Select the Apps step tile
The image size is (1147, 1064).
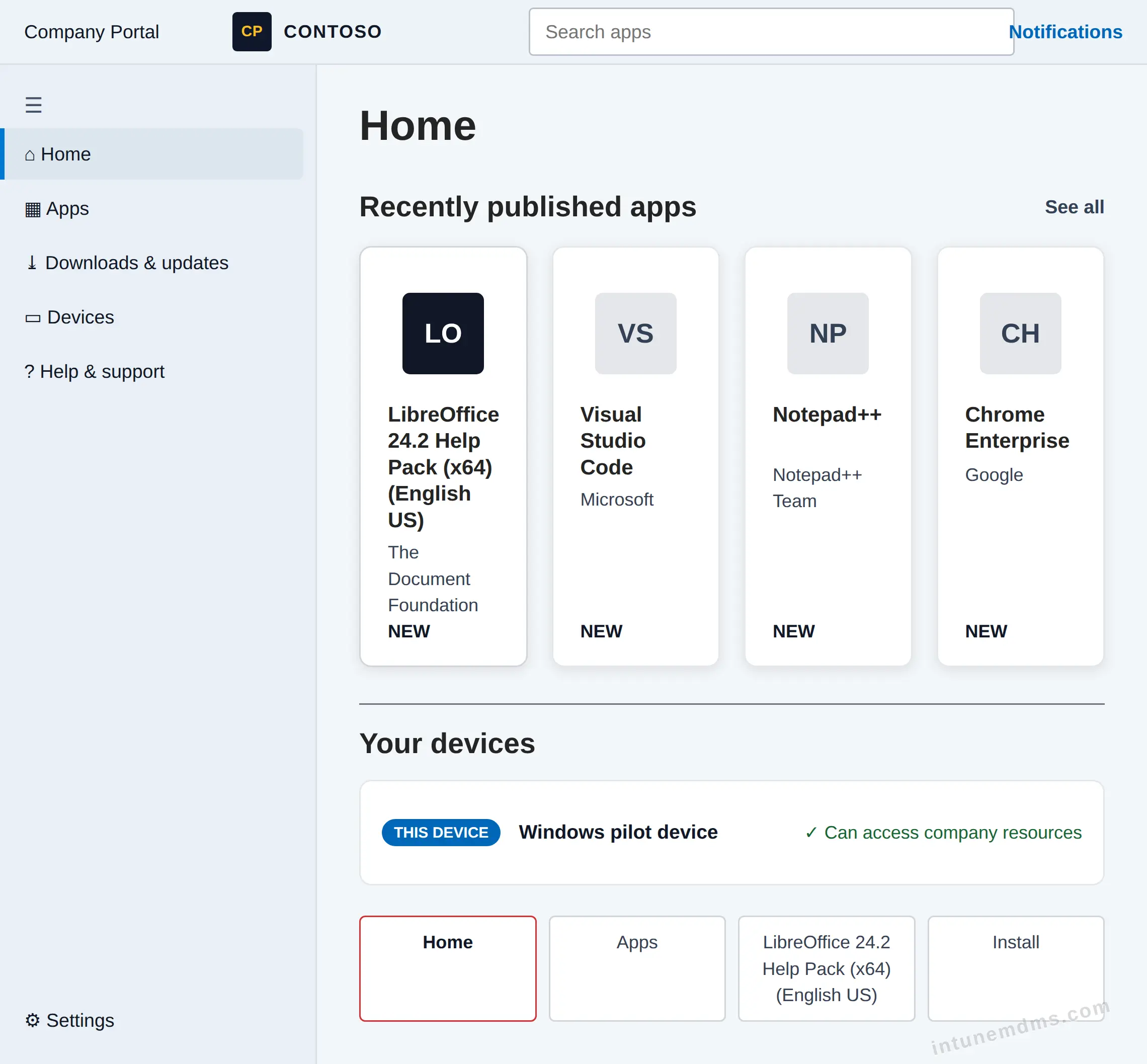tap(637, 968)
